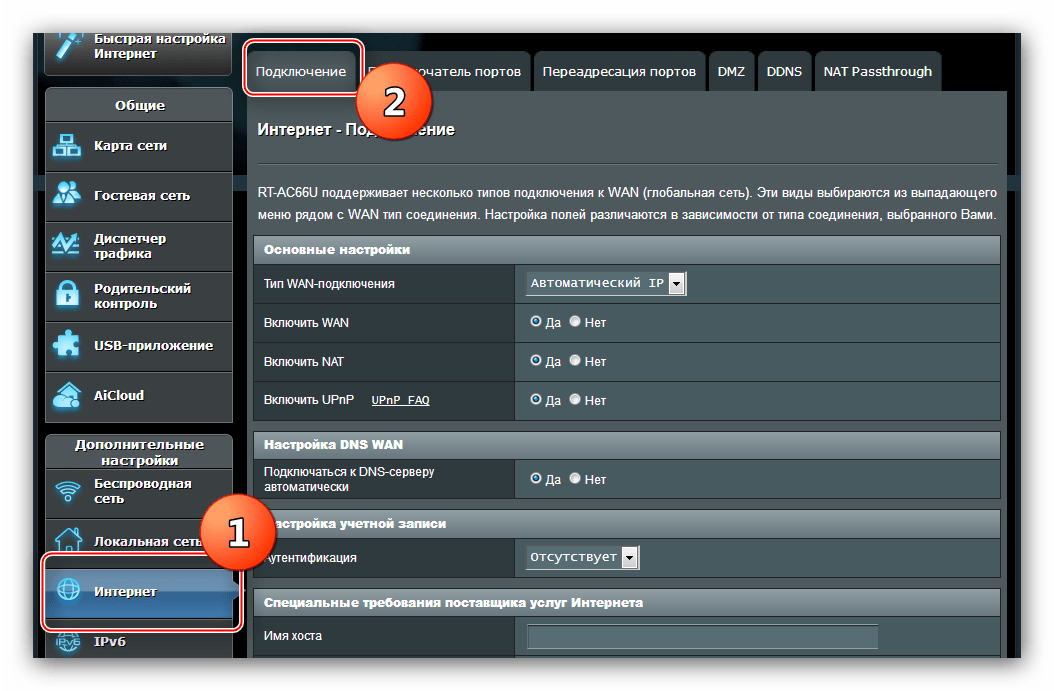Click the Интернет globe icon
The width and height of the screenshot is (1054, 691).
[69, 590]
